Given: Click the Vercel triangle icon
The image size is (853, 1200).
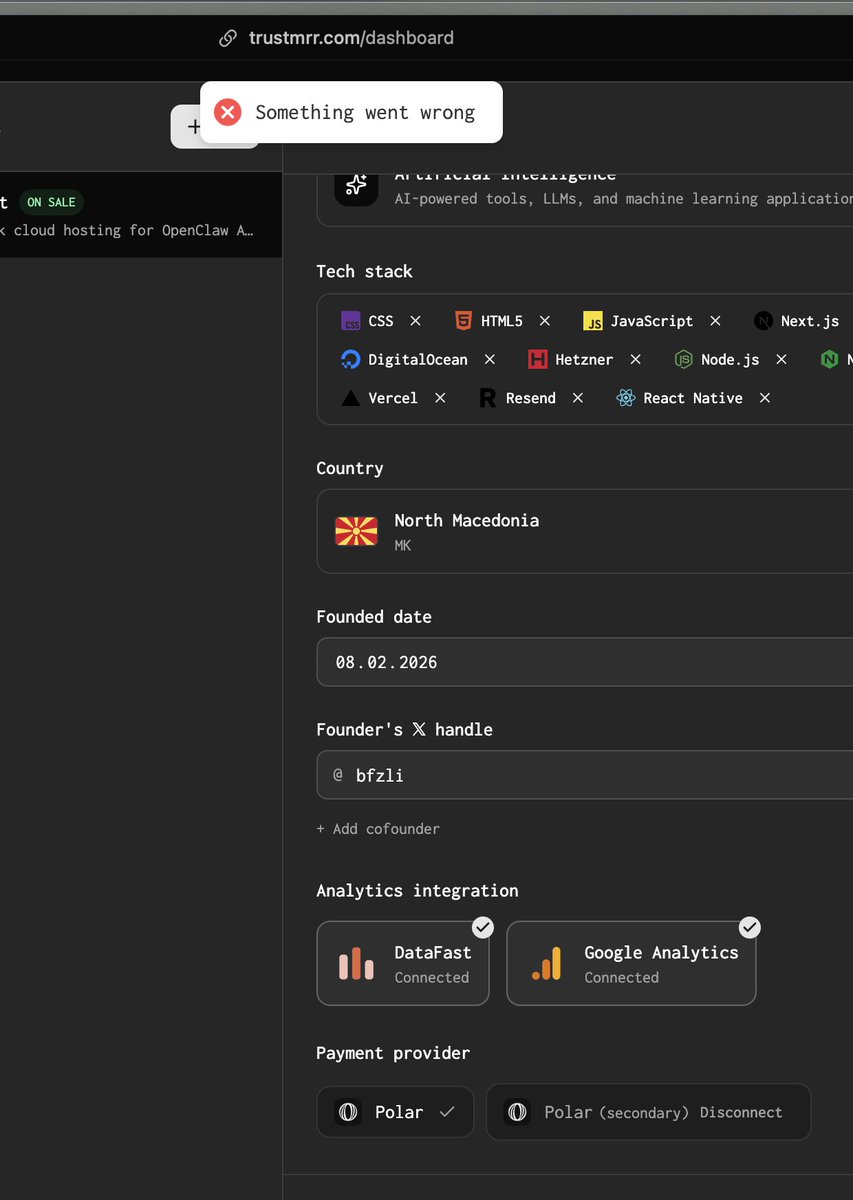Looking at the screenshot, I should 351,398.
